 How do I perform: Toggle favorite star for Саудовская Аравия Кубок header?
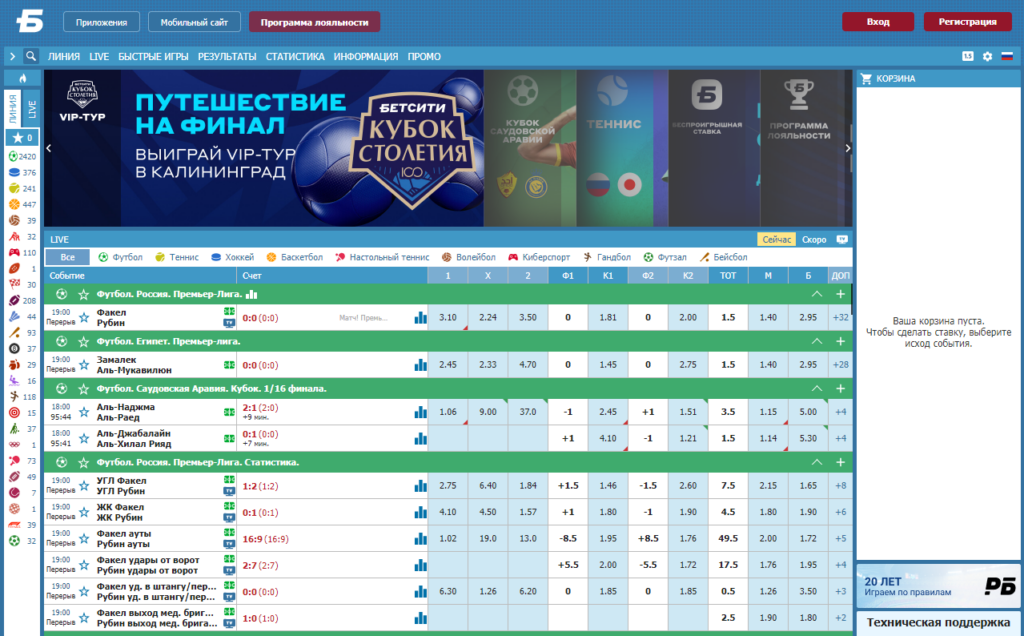click(x=84, y=389)
